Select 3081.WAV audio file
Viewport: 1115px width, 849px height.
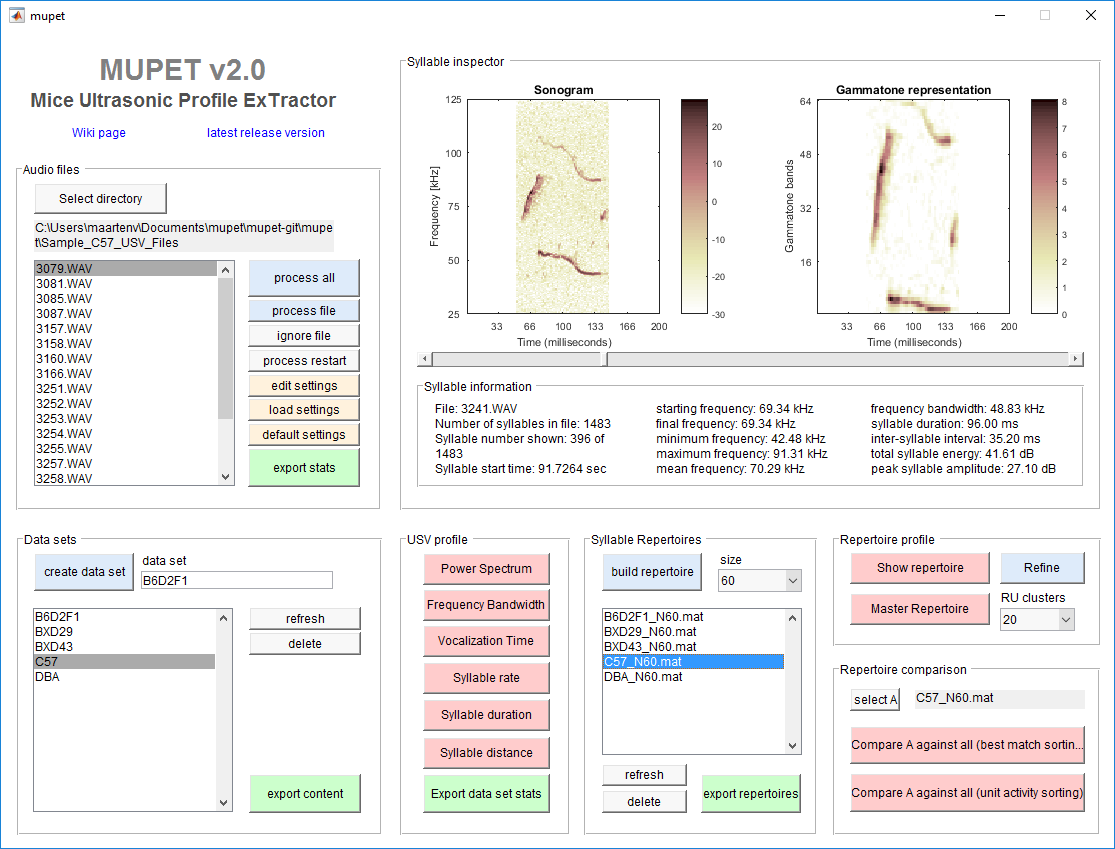pyautogui.click(x=125, y=284)
